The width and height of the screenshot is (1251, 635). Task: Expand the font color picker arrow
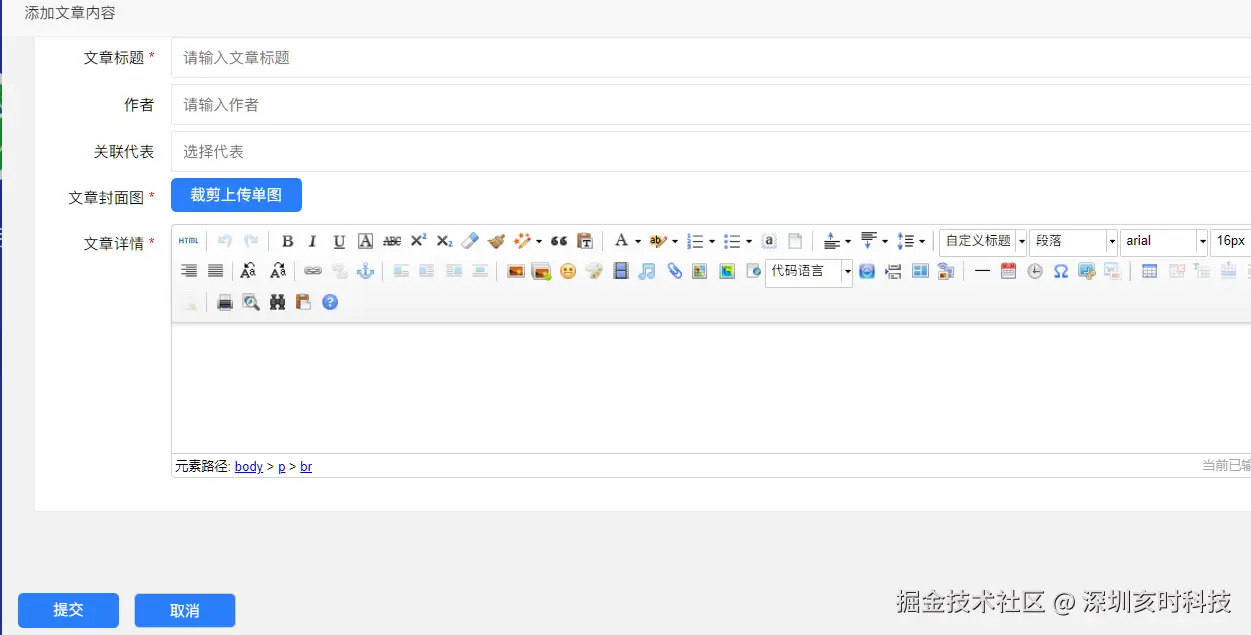638,241
